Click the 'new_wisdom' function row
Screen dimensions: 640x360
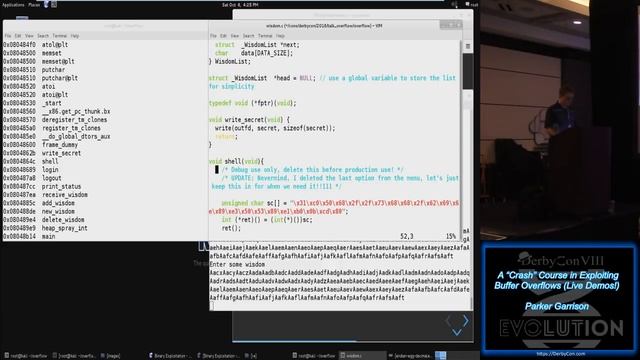[x=39, y=211]
